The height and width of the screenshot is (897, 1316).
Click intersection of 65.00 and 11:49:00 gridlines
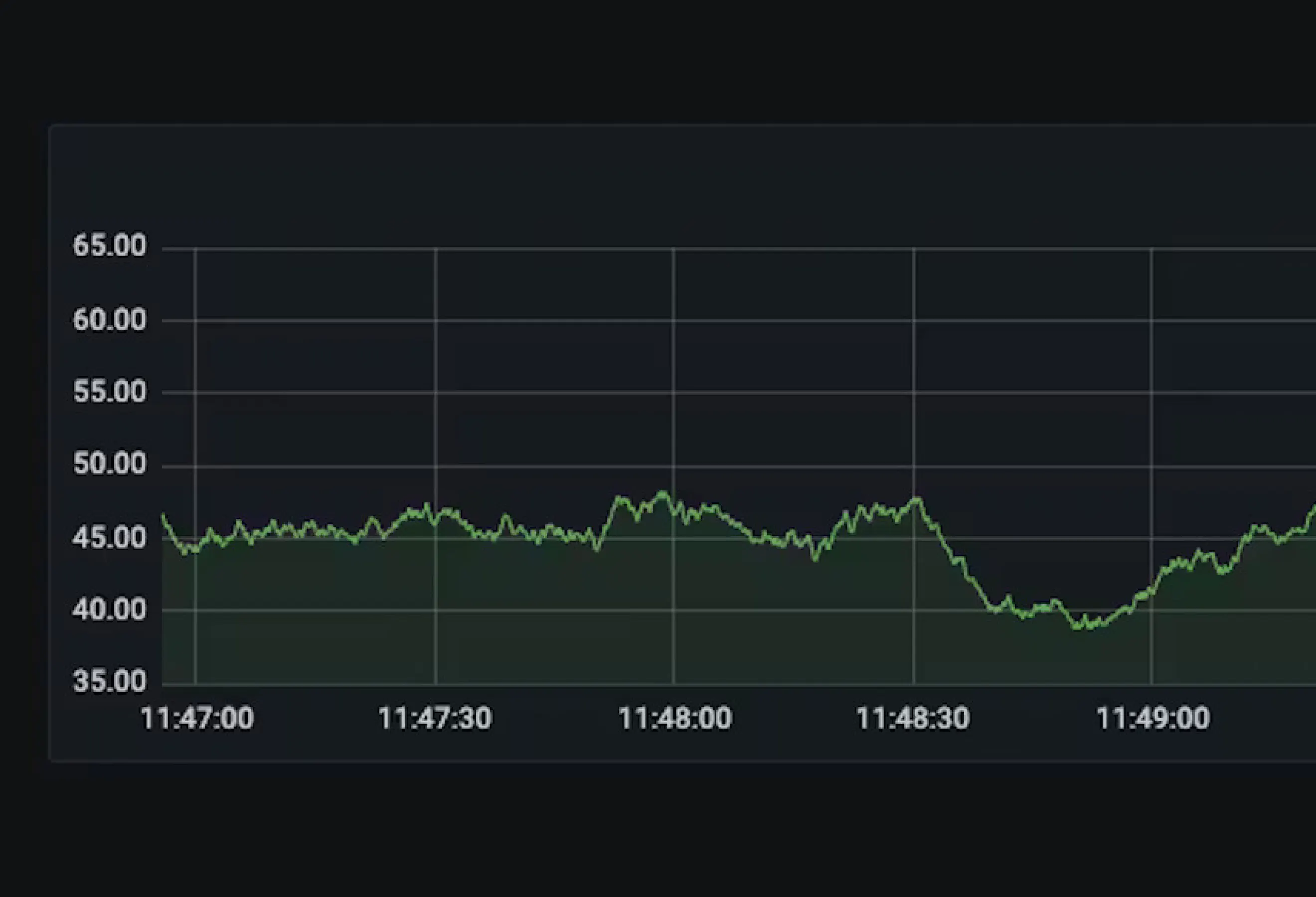click(x=1151, y=249)
